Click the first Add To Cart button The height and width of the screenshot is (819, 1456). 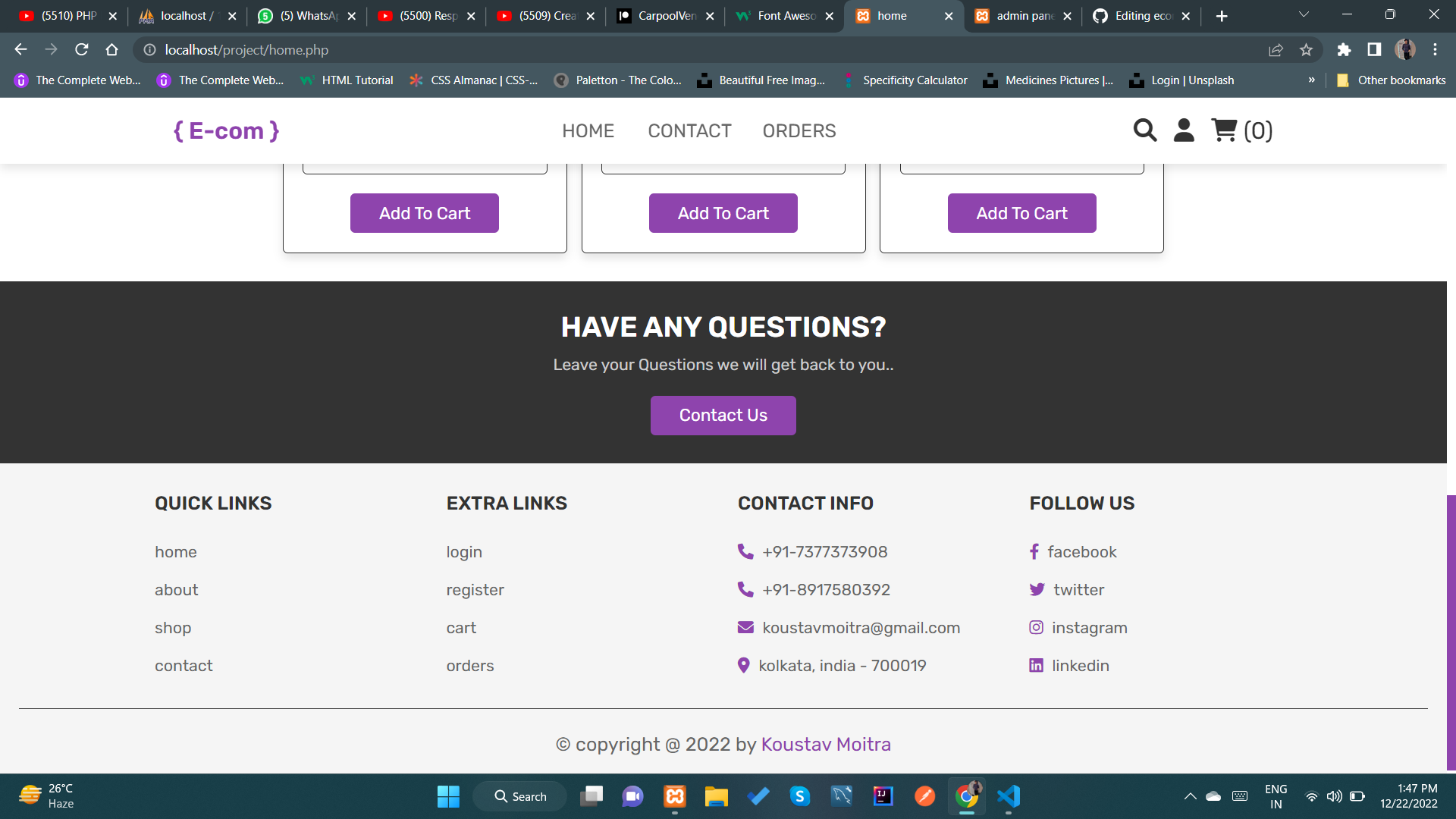pyautogui.click(x=425, y=213)
